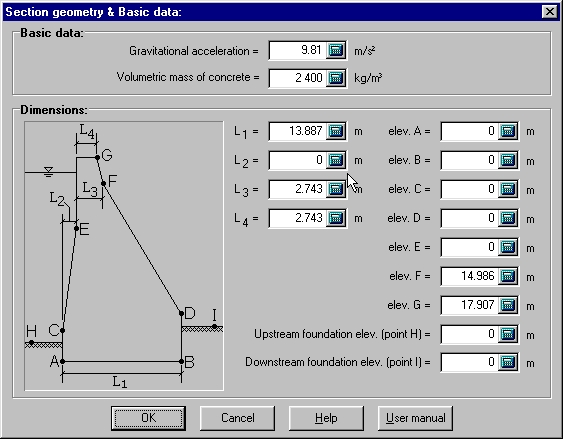Click the OK button
Viewport: 563px width, 439px height.
(x=148, y=418)
